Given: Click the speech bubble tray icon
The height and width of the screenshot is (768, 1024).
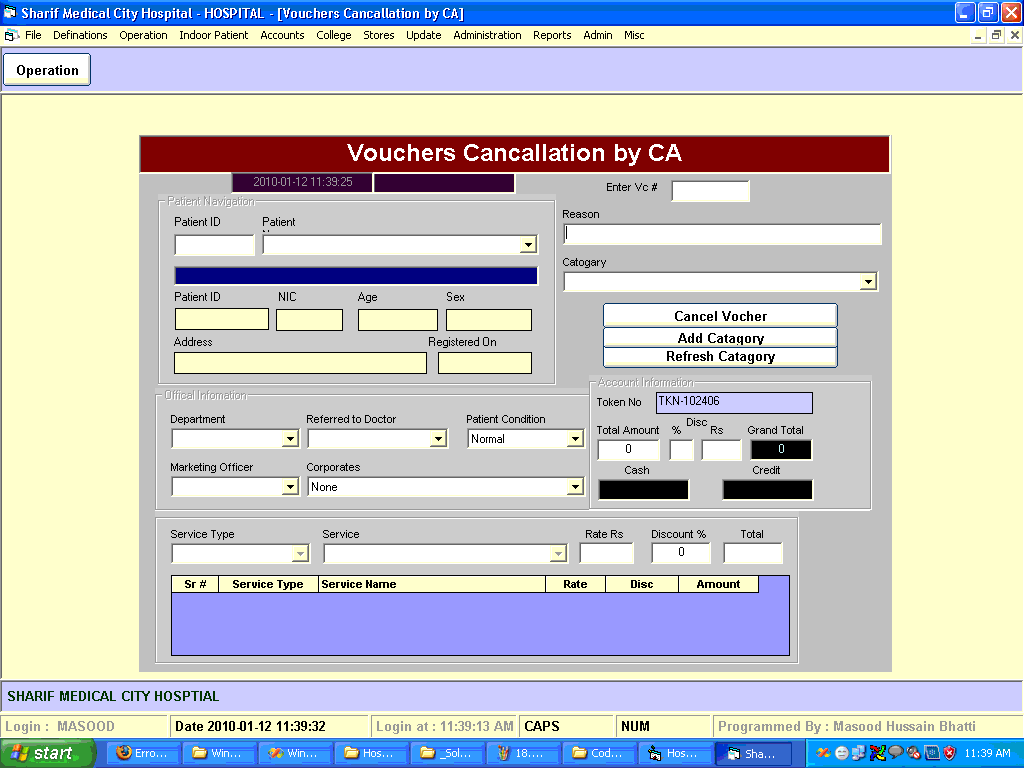Looking at the screenshot, I should 895,752.
